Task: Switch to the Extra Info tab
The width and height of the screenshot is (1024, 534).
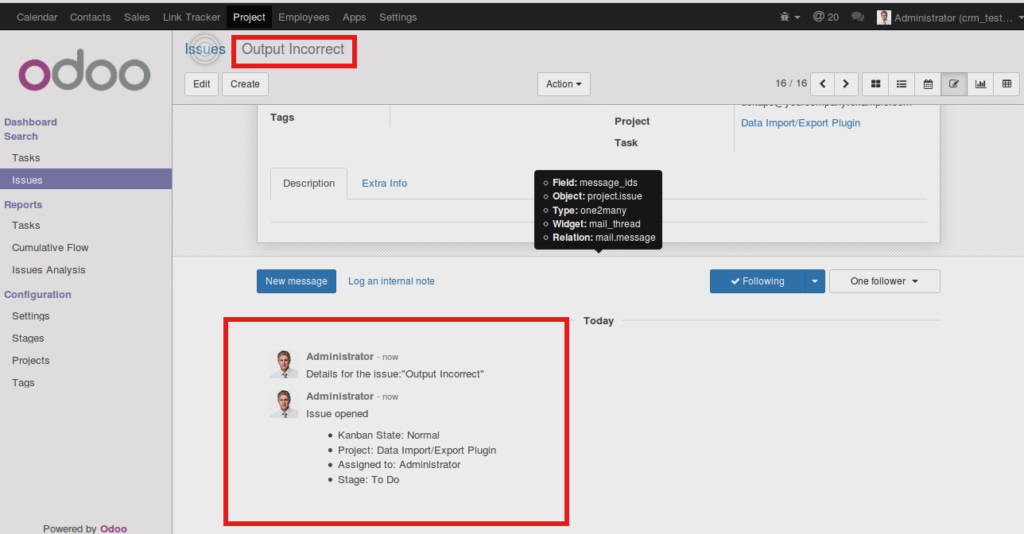Action: (384, 183)
